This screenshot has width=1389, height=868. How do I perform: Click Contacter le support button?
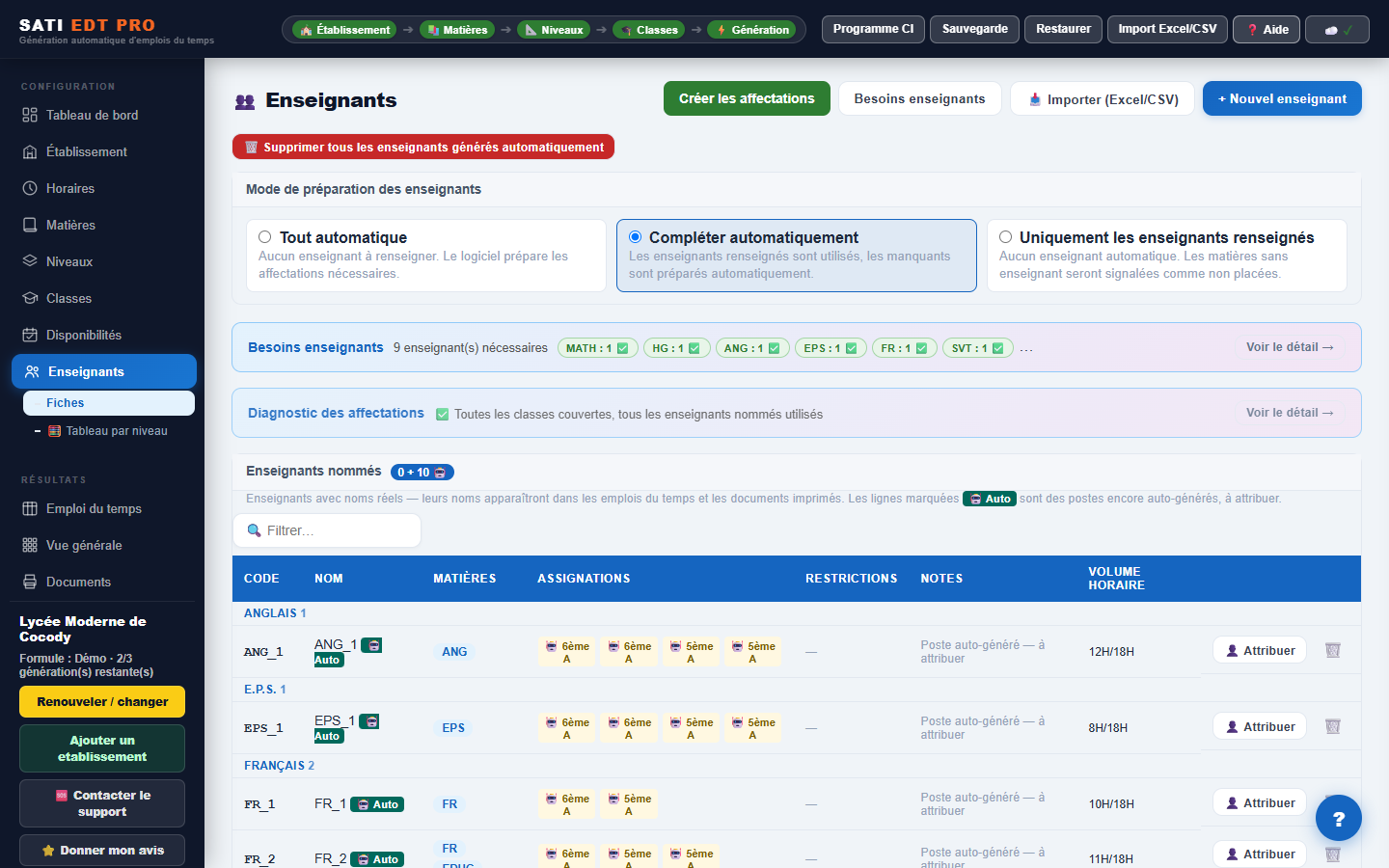tap(102, 803)
